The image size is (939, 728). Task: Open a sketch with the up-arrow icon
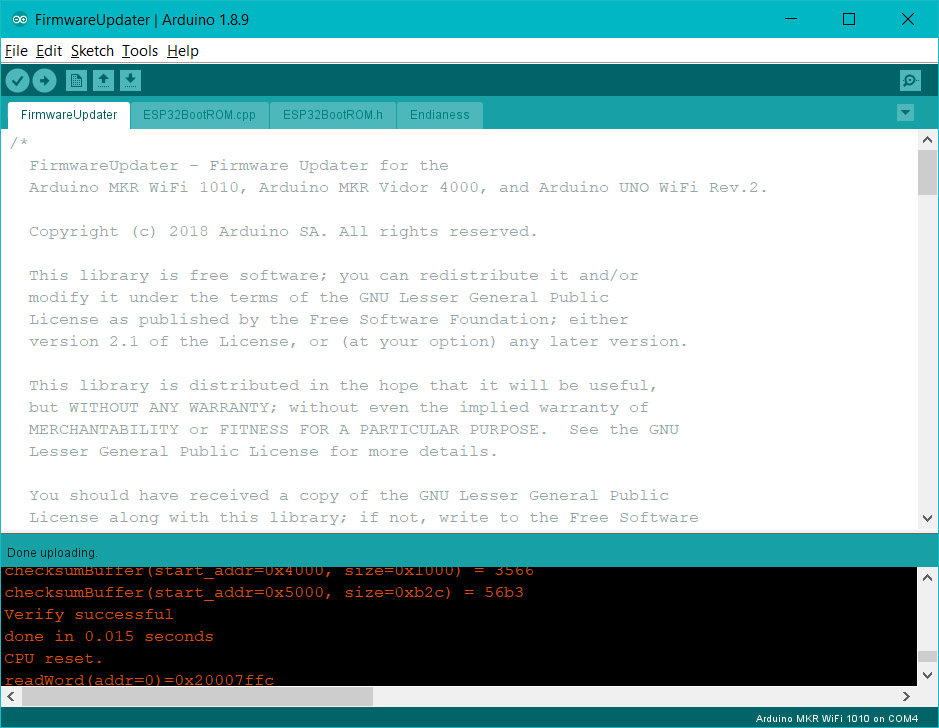[103, 80]
